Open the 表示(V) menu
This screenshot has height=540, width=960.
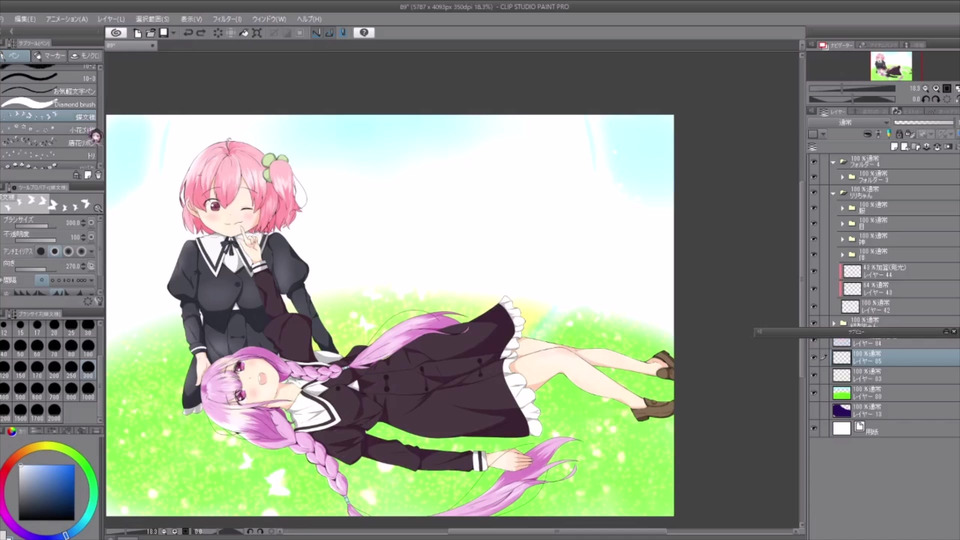pyautogui.click(x=192, y=19)
